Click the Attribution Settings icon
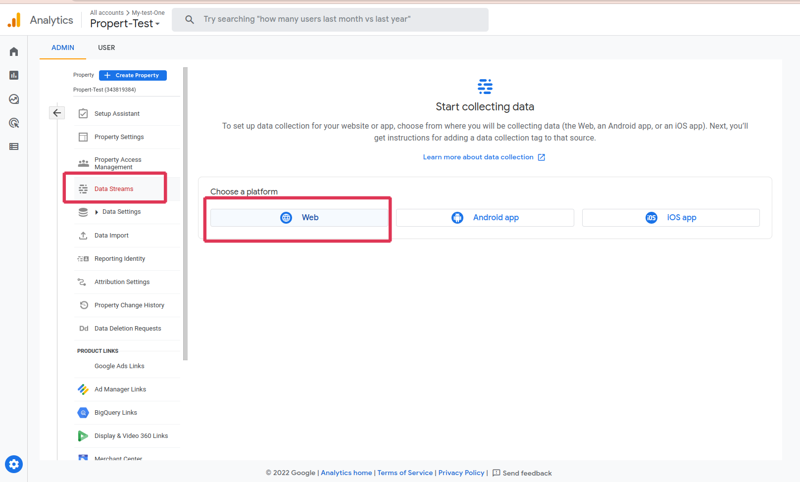 pos(82,282)
